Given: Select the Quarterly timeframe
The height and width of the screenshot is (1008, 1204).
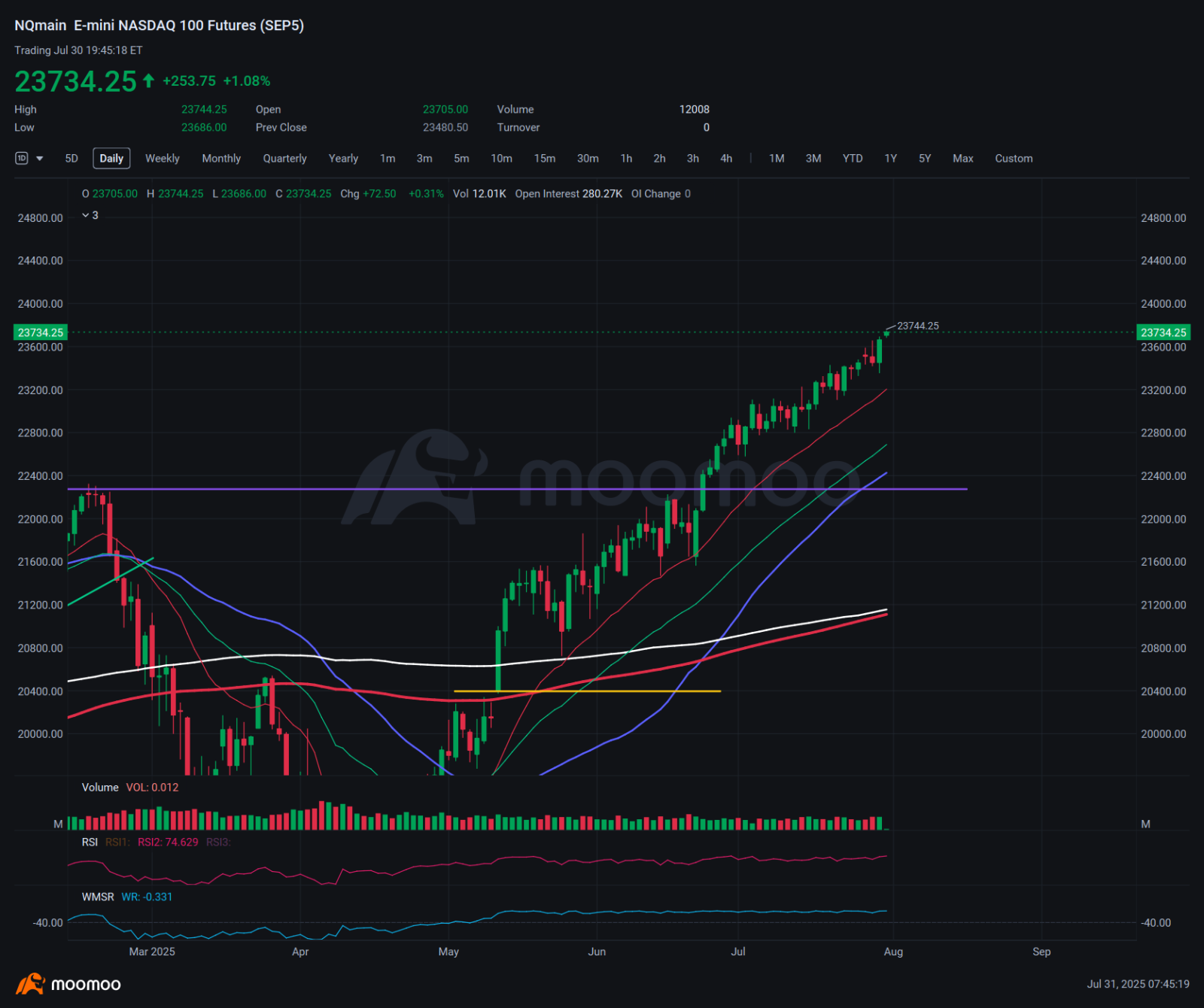Looking at the screenshot, I should [284, 158].
